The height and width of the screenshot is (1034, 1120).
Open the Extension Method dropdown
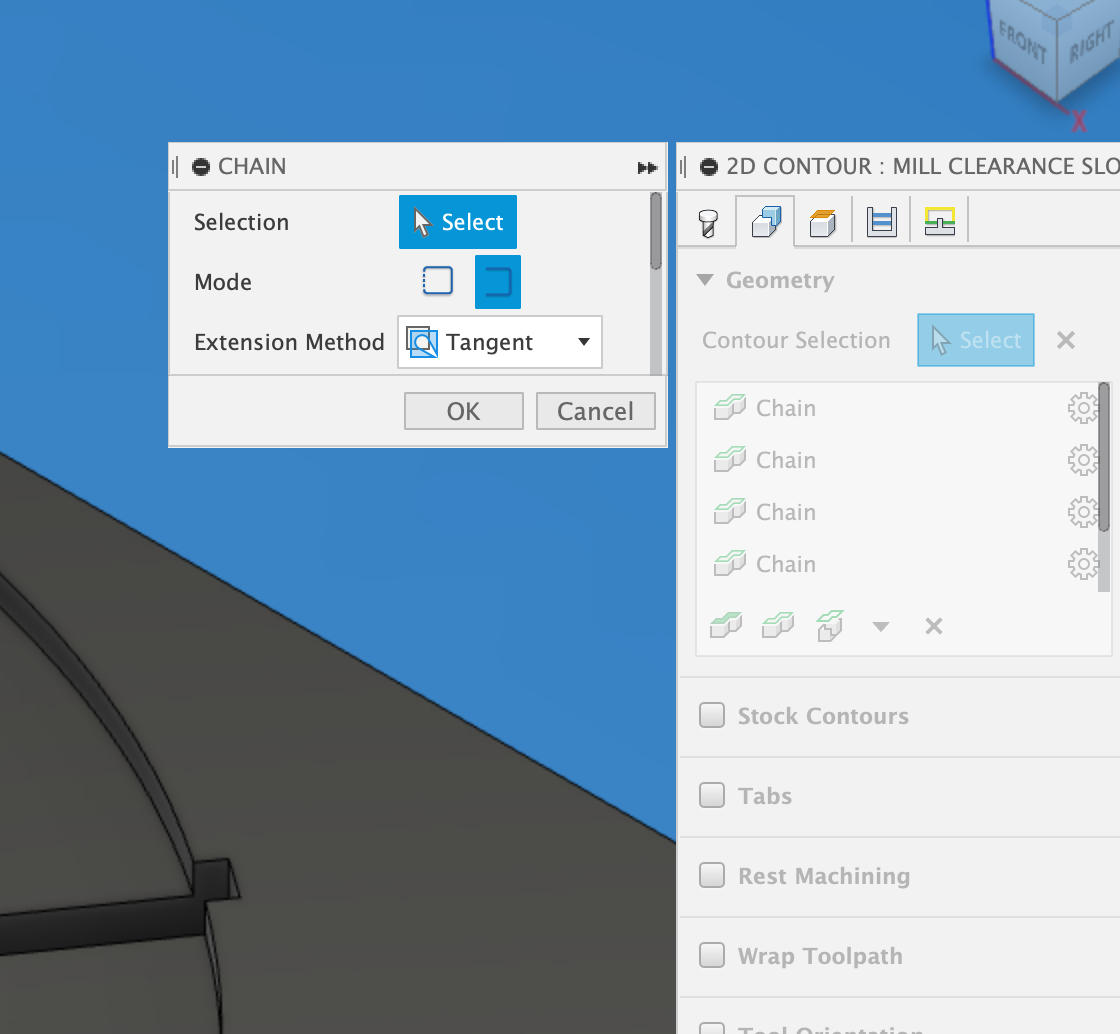point(583,342)
